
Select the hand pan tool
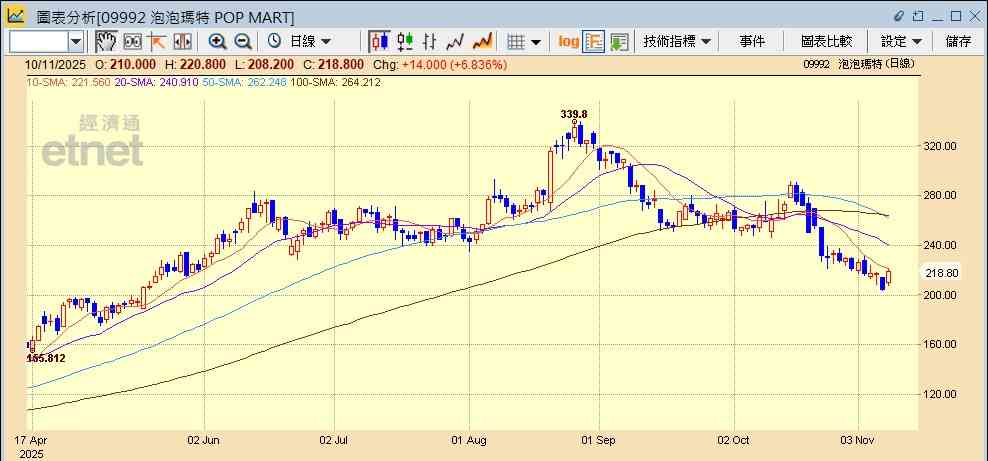click(x=106, y=41)
